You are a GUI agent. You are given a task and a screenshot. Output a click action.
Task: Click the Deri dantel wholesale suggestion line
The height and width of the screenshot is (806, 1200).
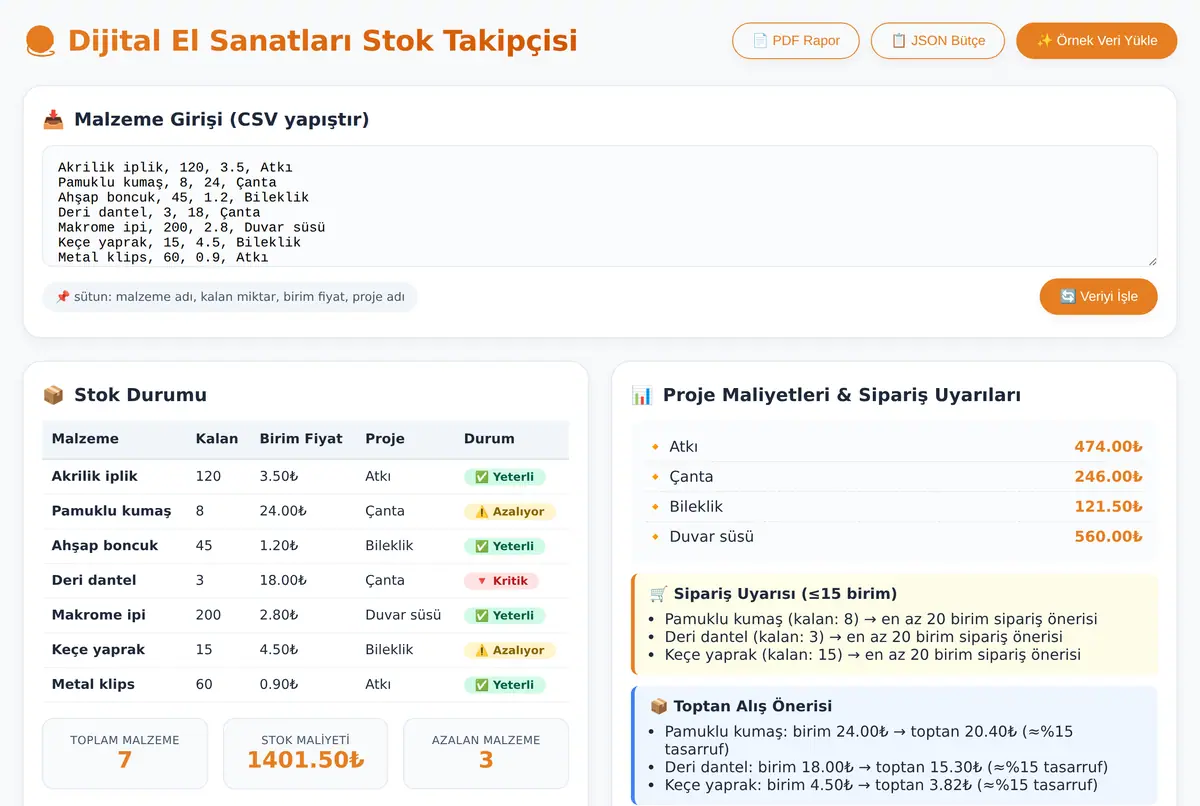point(886,767)
